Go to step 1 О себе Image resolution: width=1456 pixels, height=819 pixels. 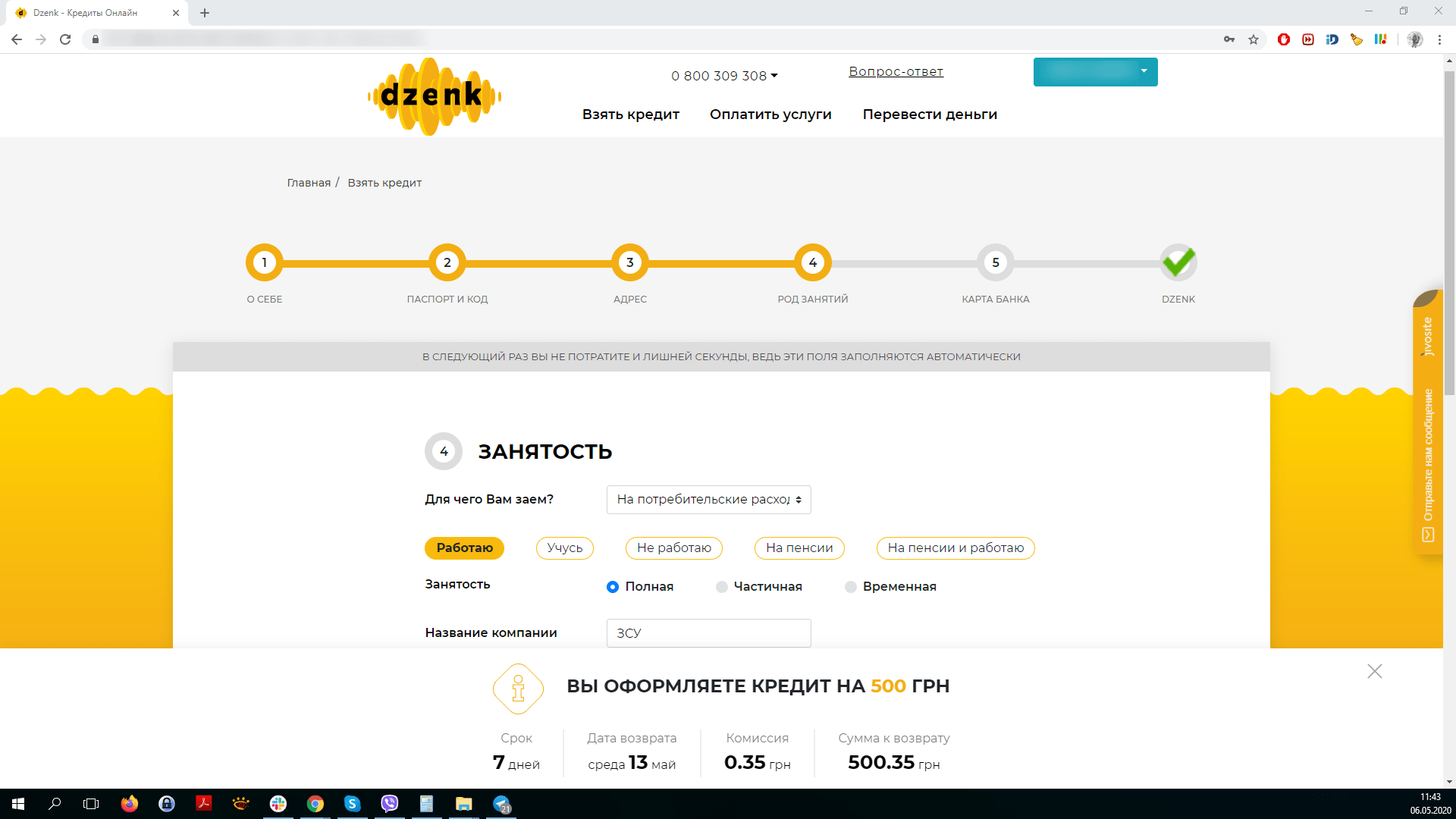[x=265, y=262]
